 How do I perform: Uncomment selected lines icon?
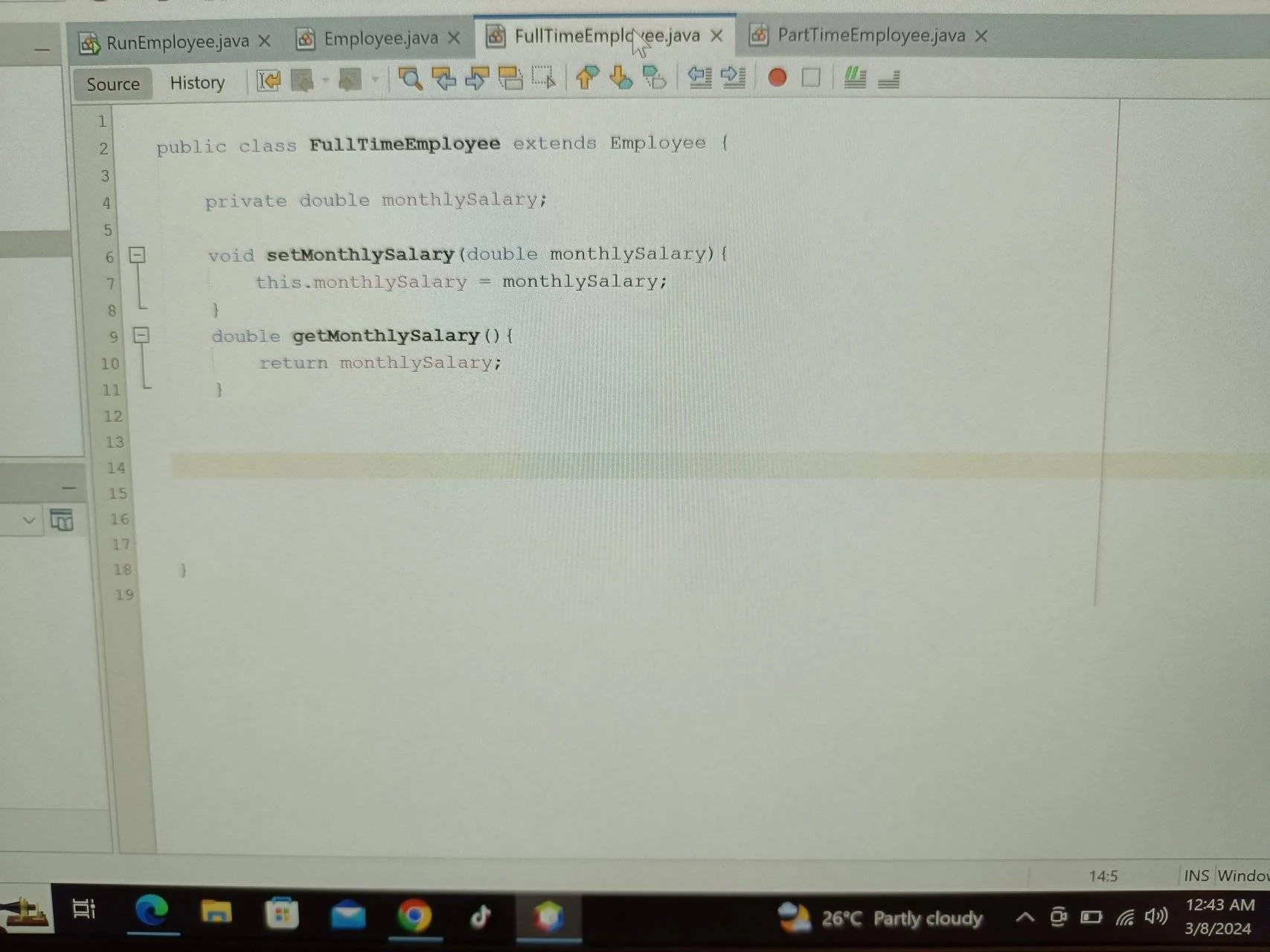888,78
